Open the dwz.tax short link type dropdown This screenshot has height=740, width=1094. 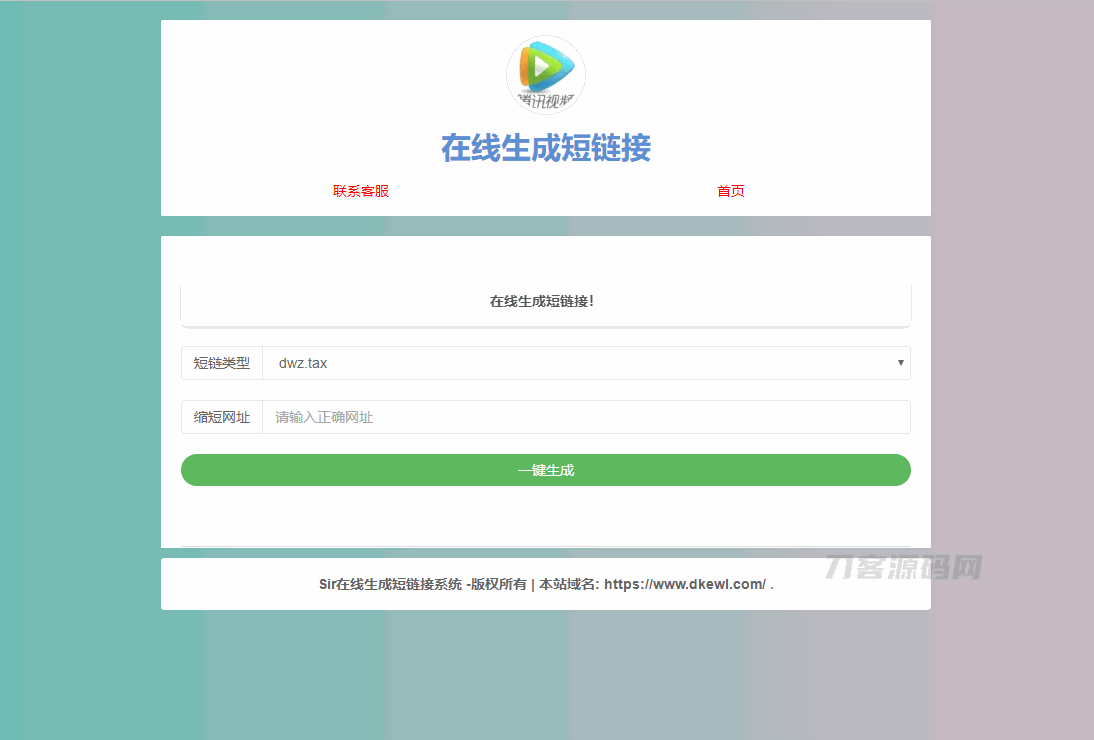tap(585, 363)
